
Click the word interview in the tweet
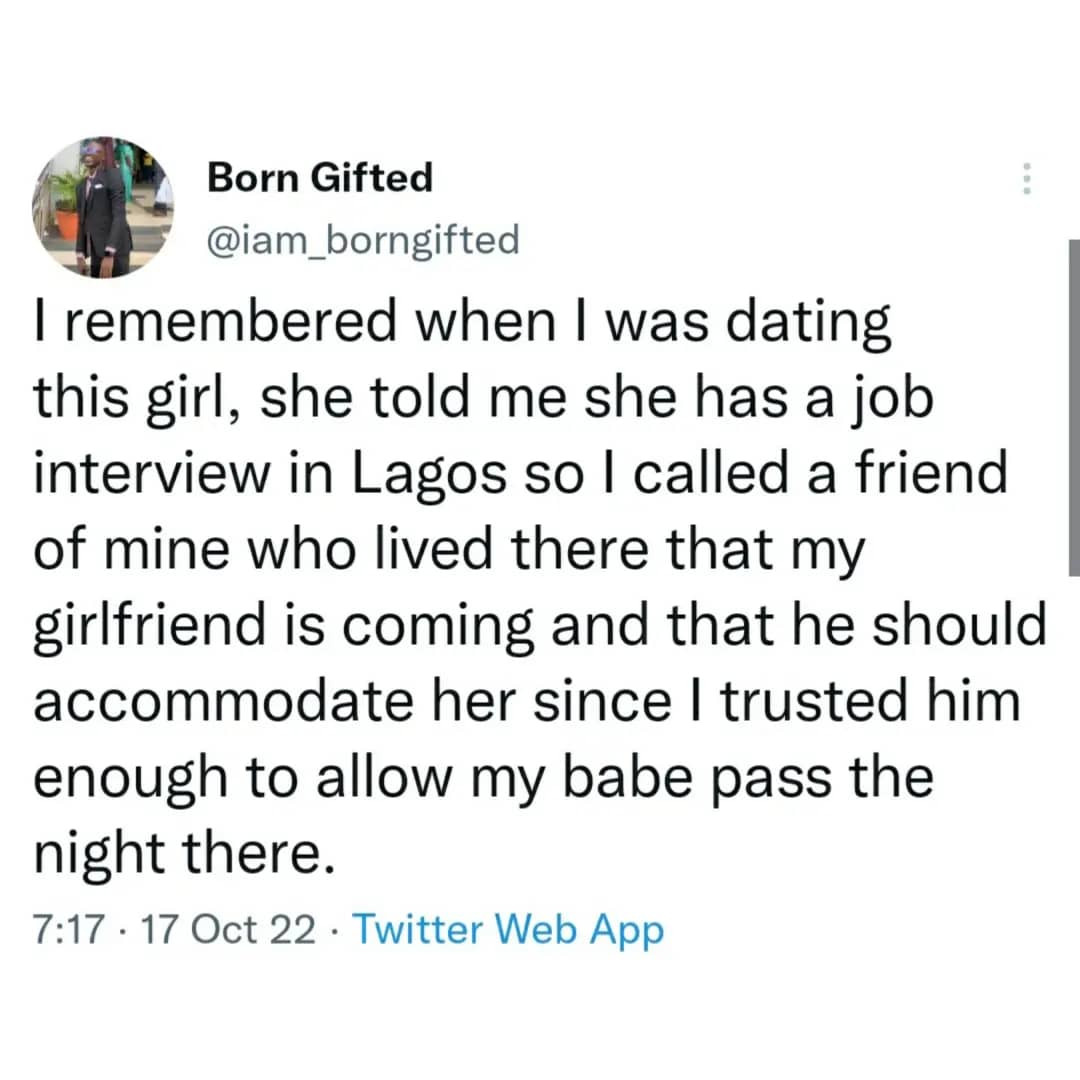152,475
